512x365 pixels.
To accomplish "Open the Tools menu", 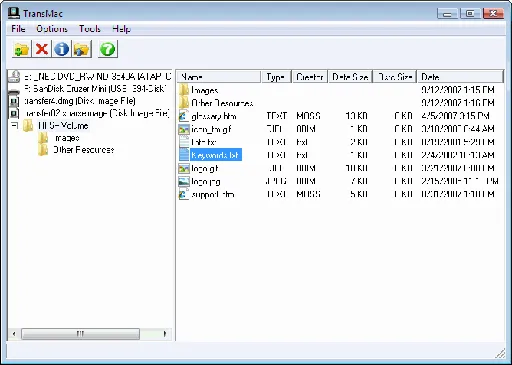I will 90,29.
